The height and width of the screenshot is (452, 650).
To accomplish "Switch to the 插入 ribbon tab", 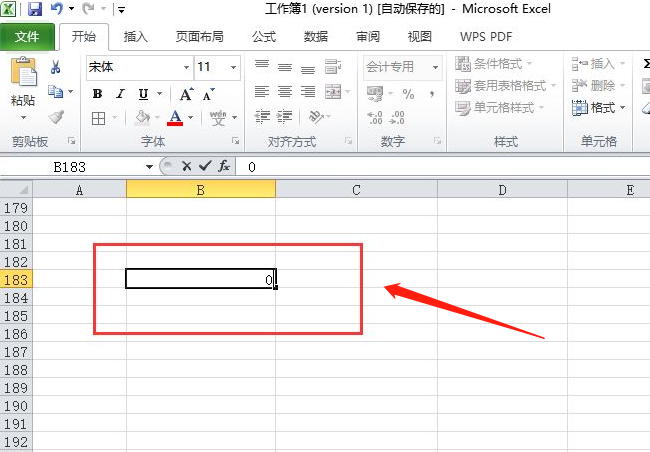I will [135, 37].
